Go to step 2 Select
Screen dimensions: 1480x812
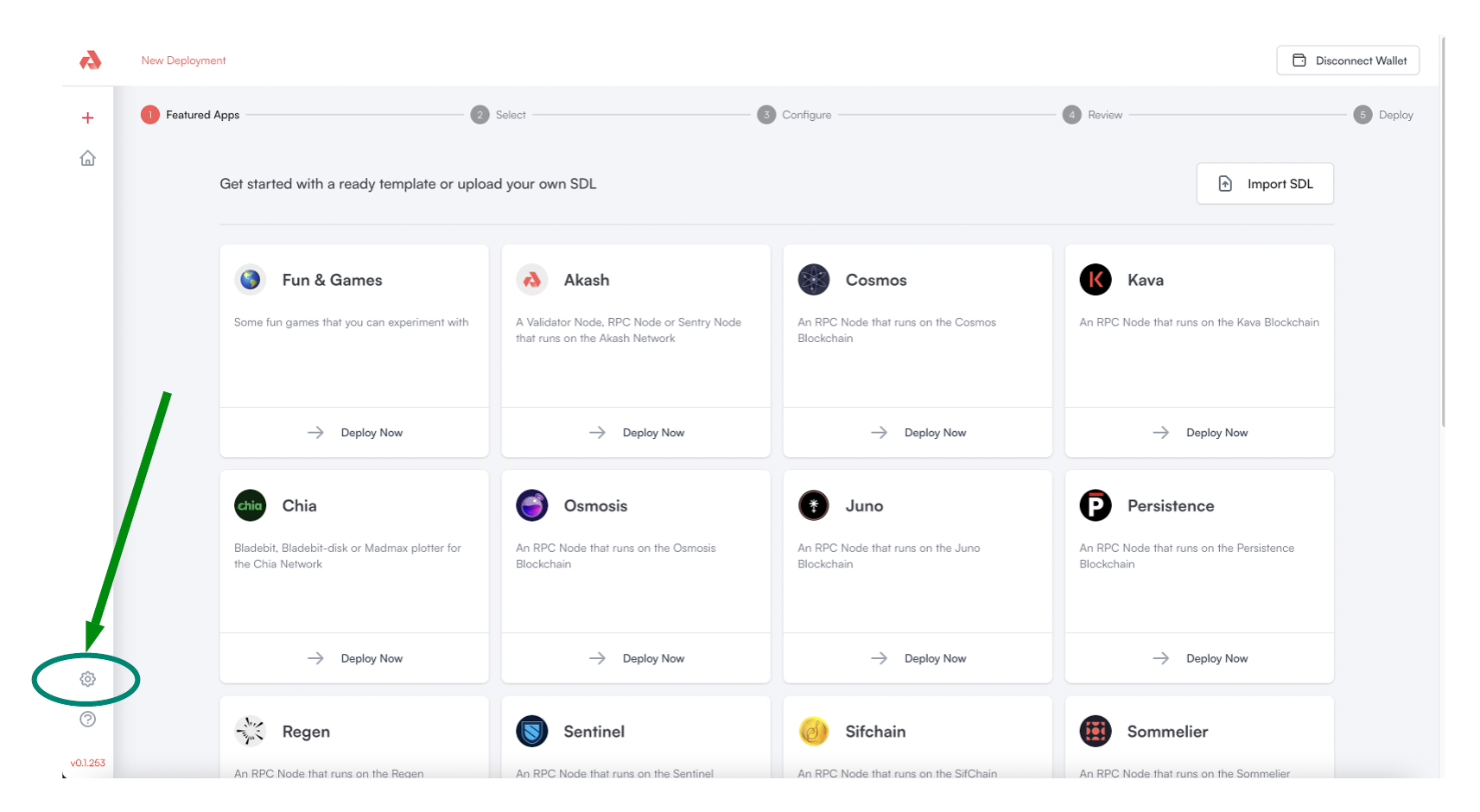[x=498, y=115]
